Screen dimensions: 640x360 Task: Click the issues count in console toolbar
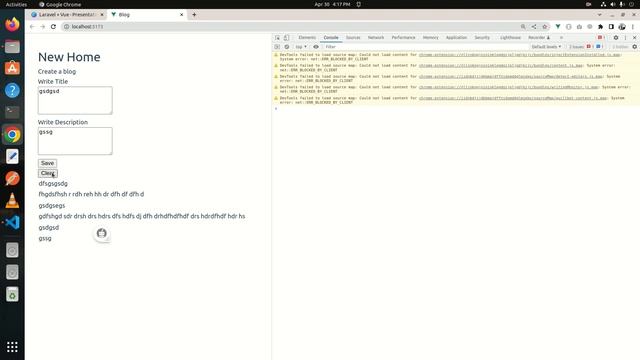coord(587,47)
